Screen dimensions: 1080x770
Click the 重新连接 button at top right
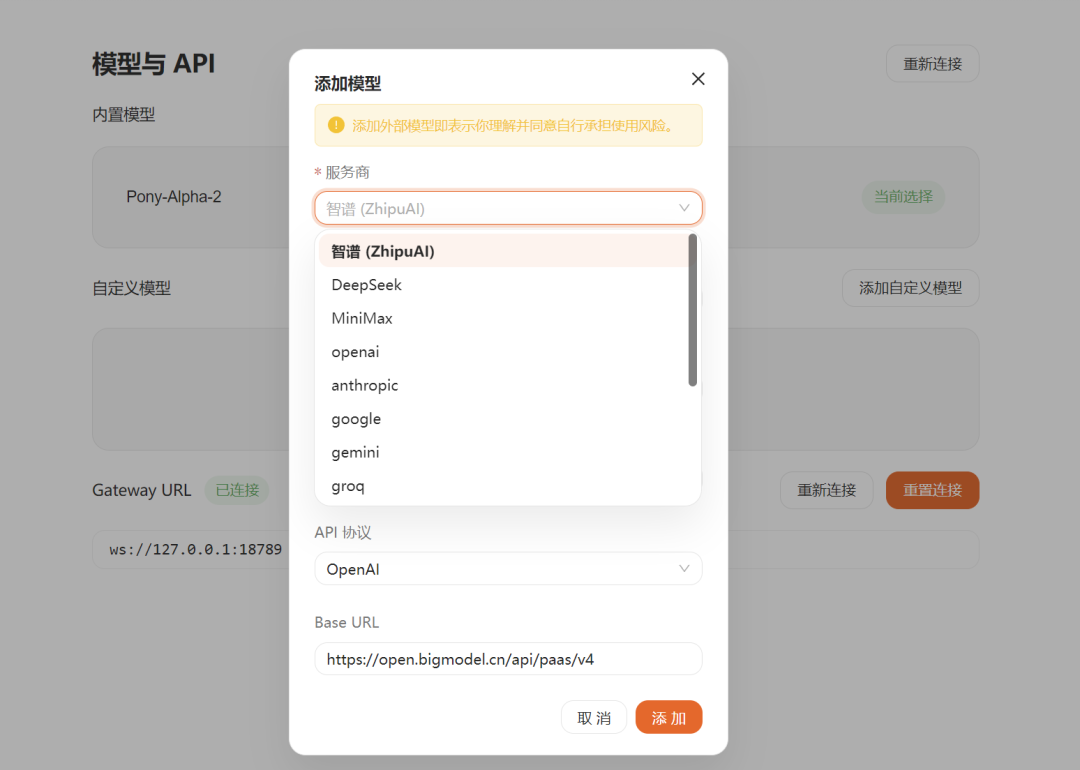[x=932, y=63]
